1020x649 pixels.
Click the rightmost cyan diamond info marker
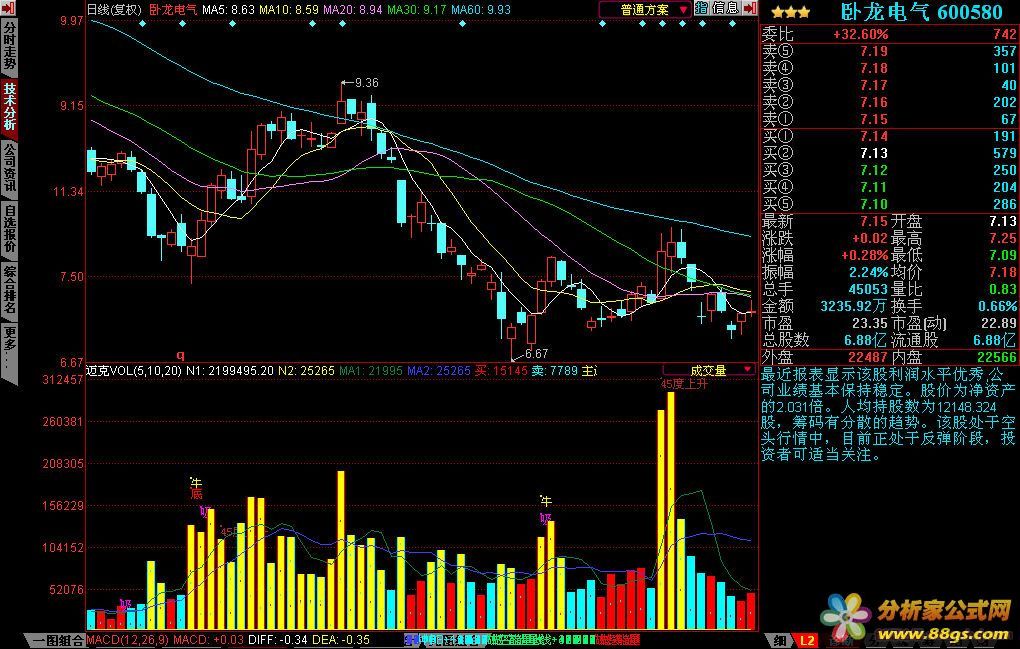coord(732,24)
